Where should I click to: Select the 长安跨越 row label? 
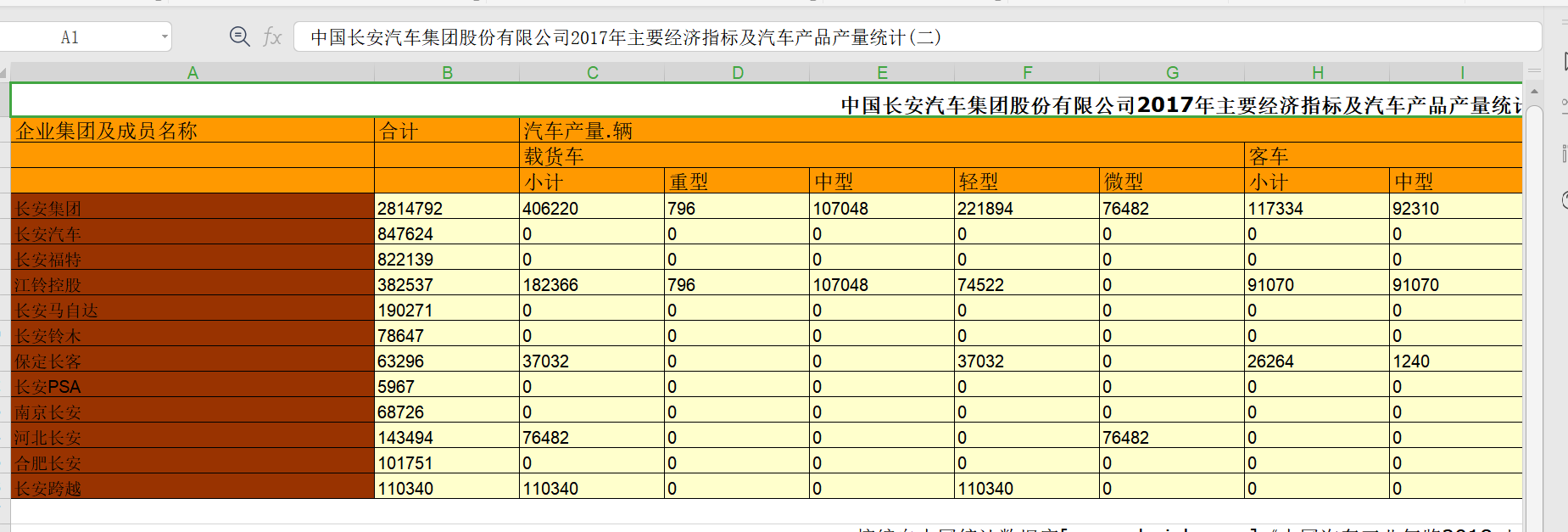(193, 487)
